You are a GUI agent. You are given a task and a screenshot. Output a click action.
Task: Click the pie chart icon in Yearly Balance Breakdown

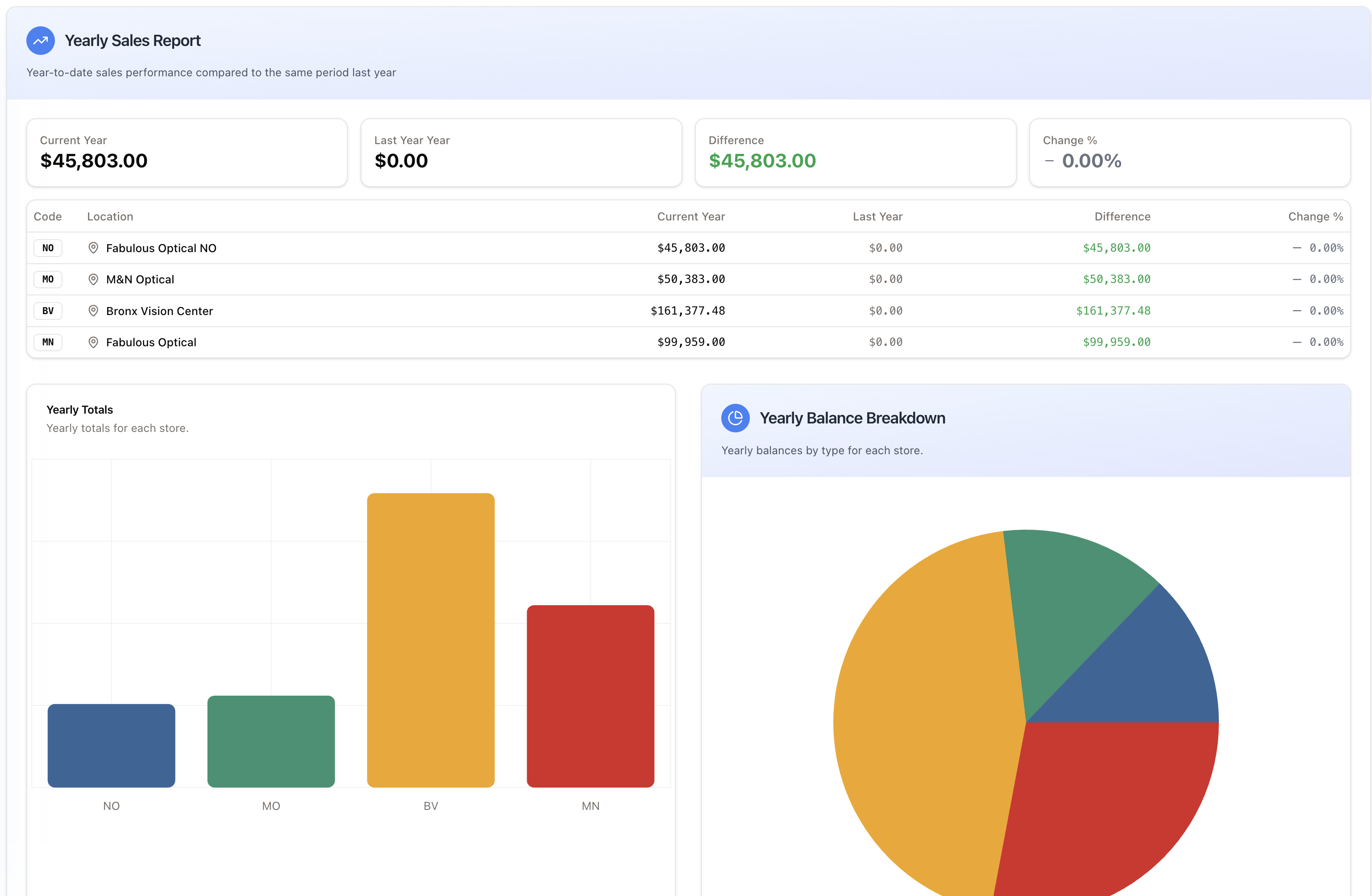click(736, 418)
